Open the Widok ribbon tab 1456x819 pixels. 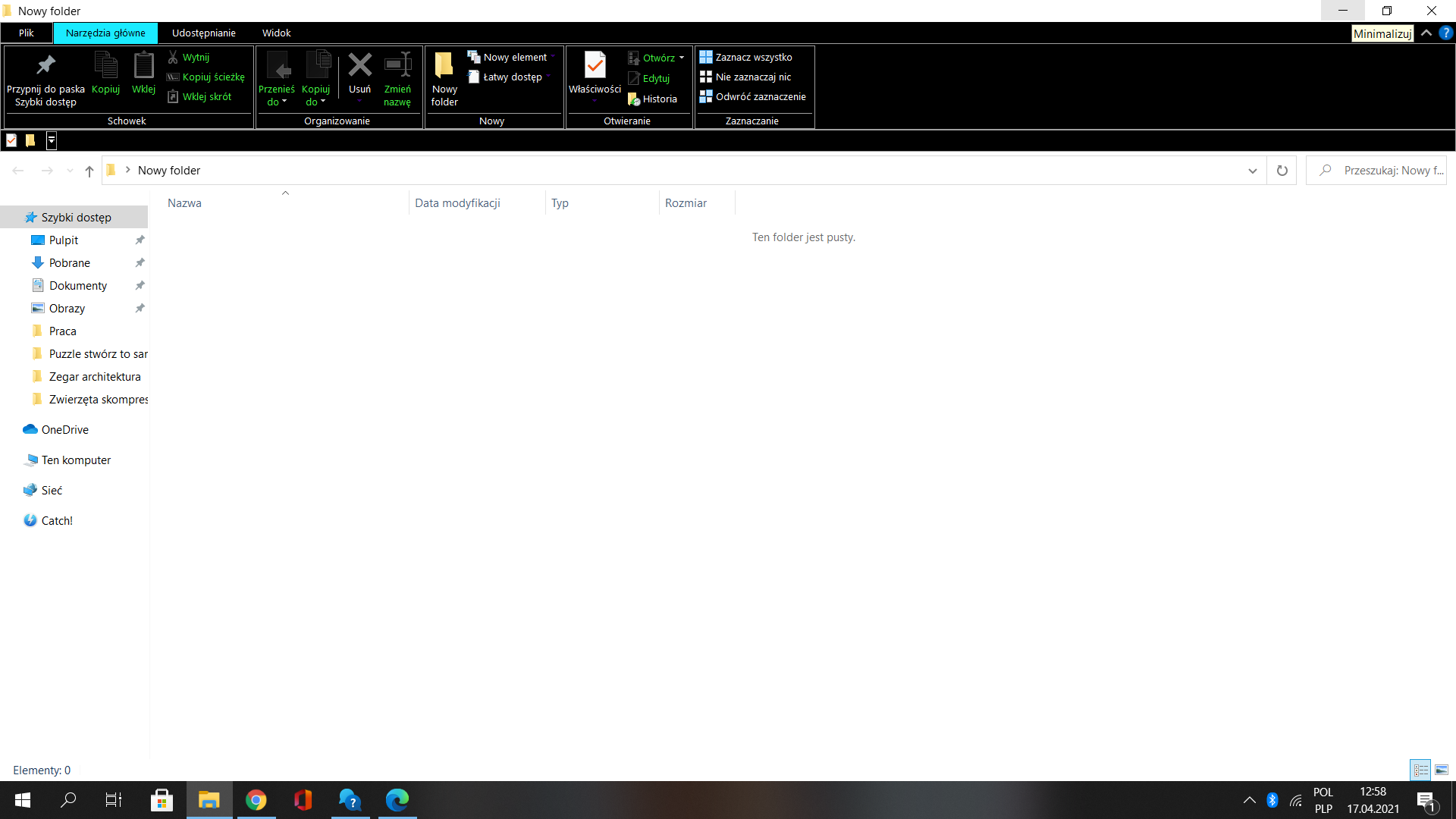click(276, 33)
